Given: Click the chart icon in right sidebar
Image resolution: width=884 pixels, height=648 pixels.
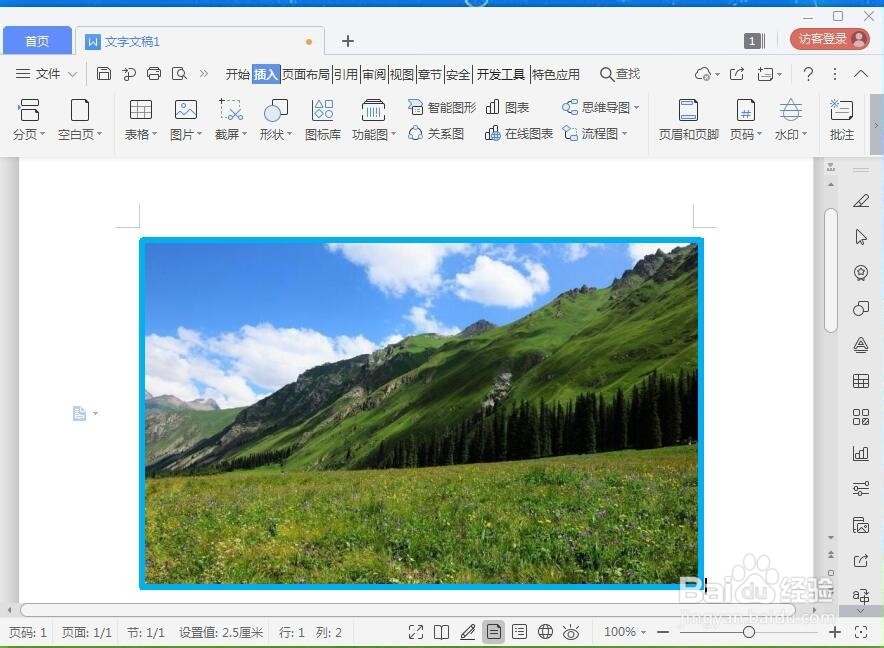Looking at the screenshot, I should [861, 453].
